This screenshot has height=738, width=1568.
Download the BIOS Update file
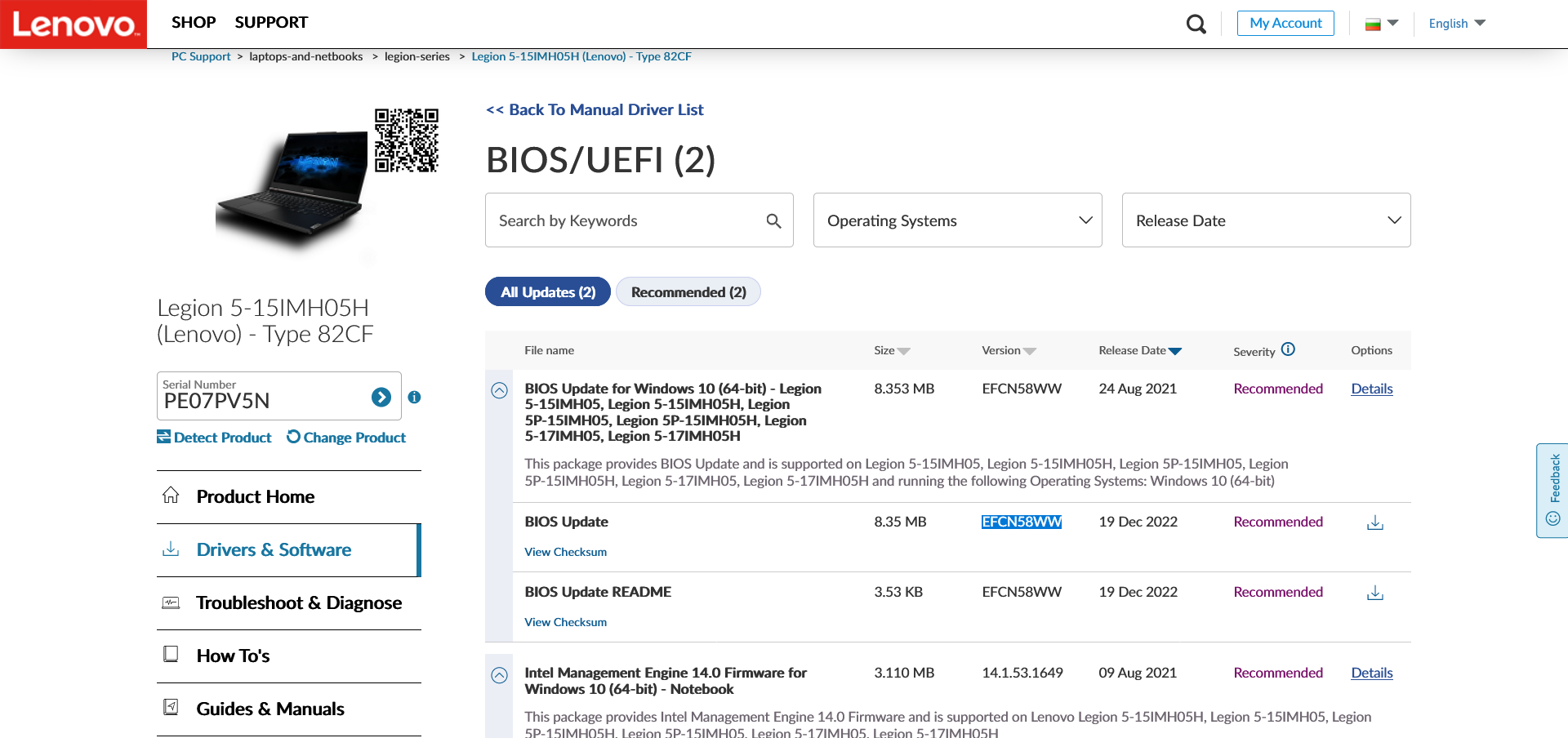click(x=1375, y=522)
